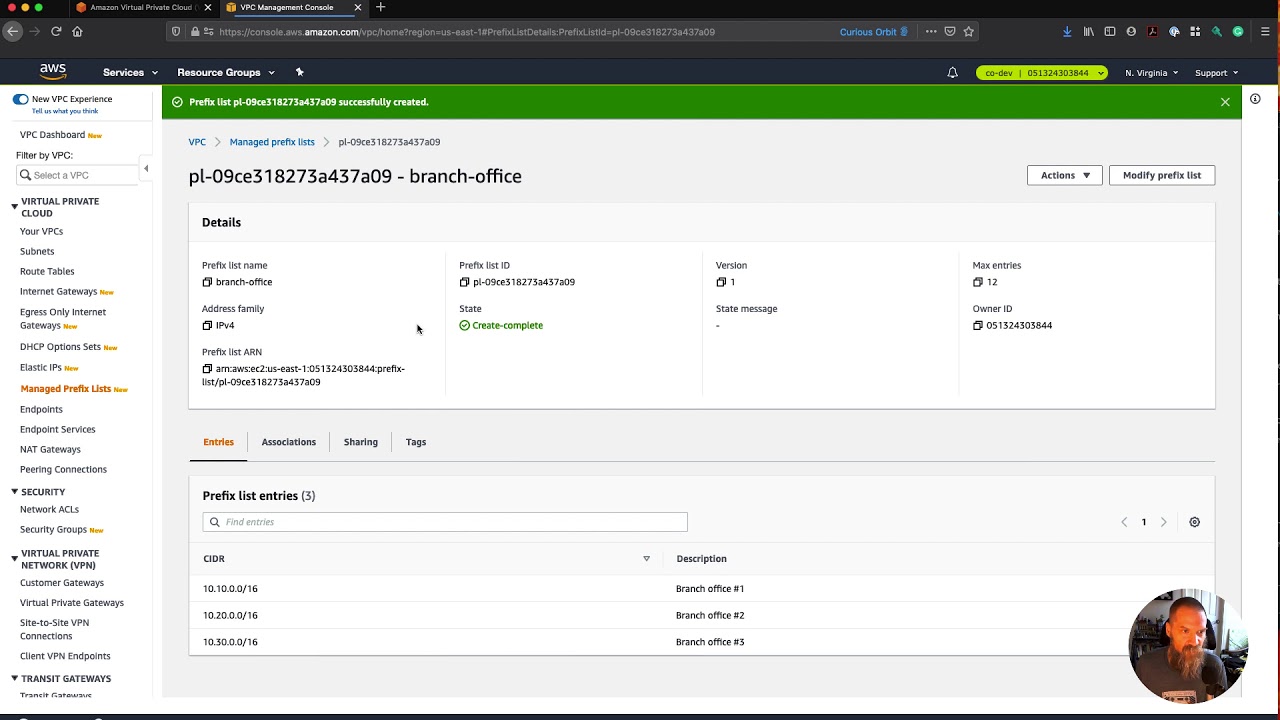The image size is (1280, 720).
Task: Save page to Pocket
Action: point(950,32)
